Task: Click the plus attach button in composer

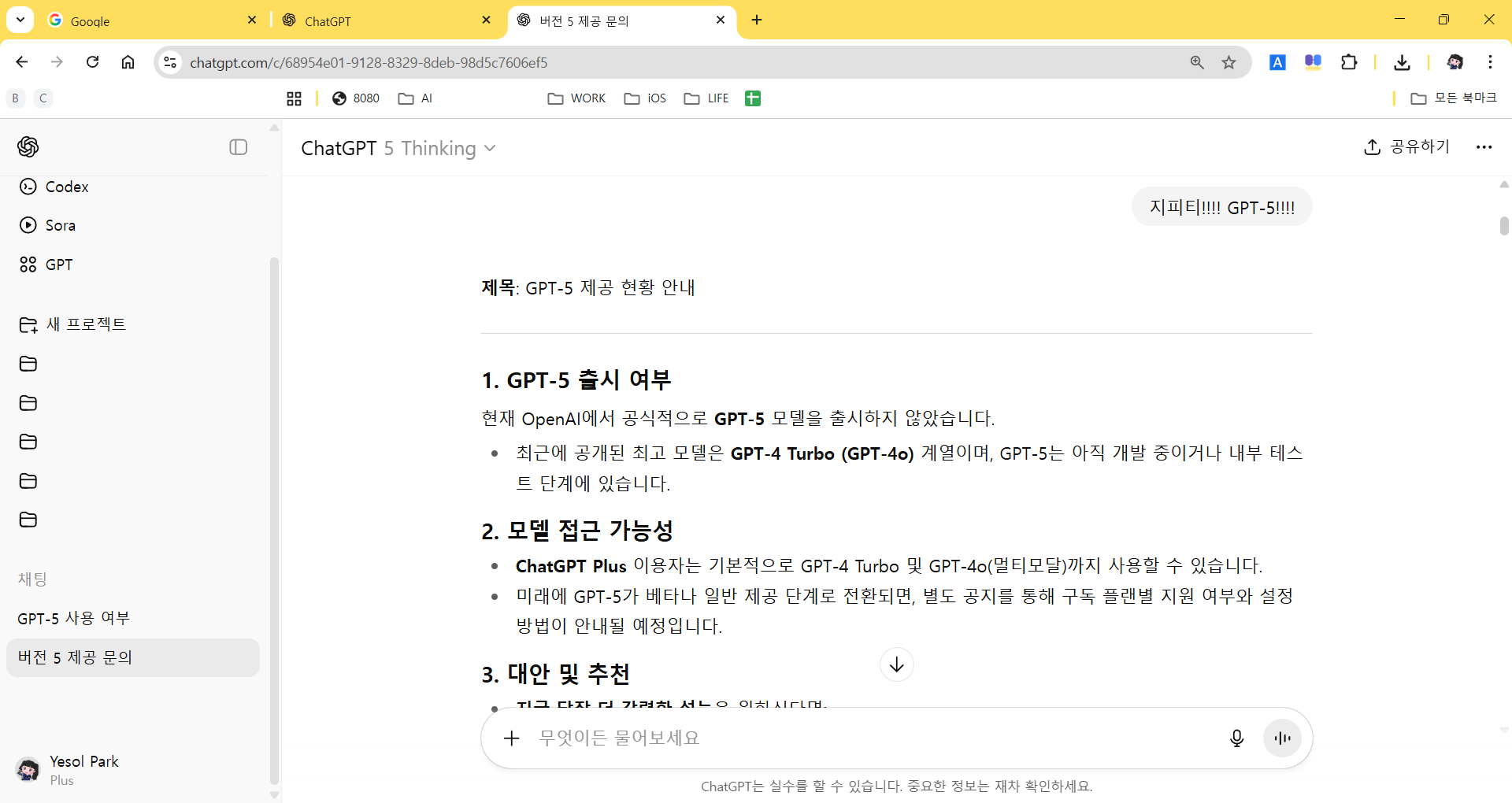Action: click(x=512, y=738)
